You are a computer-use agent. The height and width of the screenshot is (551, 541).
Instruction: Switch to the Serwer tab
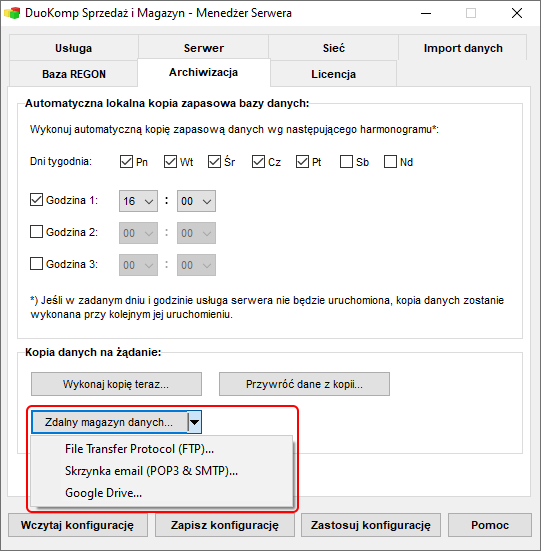click(203, 48)
